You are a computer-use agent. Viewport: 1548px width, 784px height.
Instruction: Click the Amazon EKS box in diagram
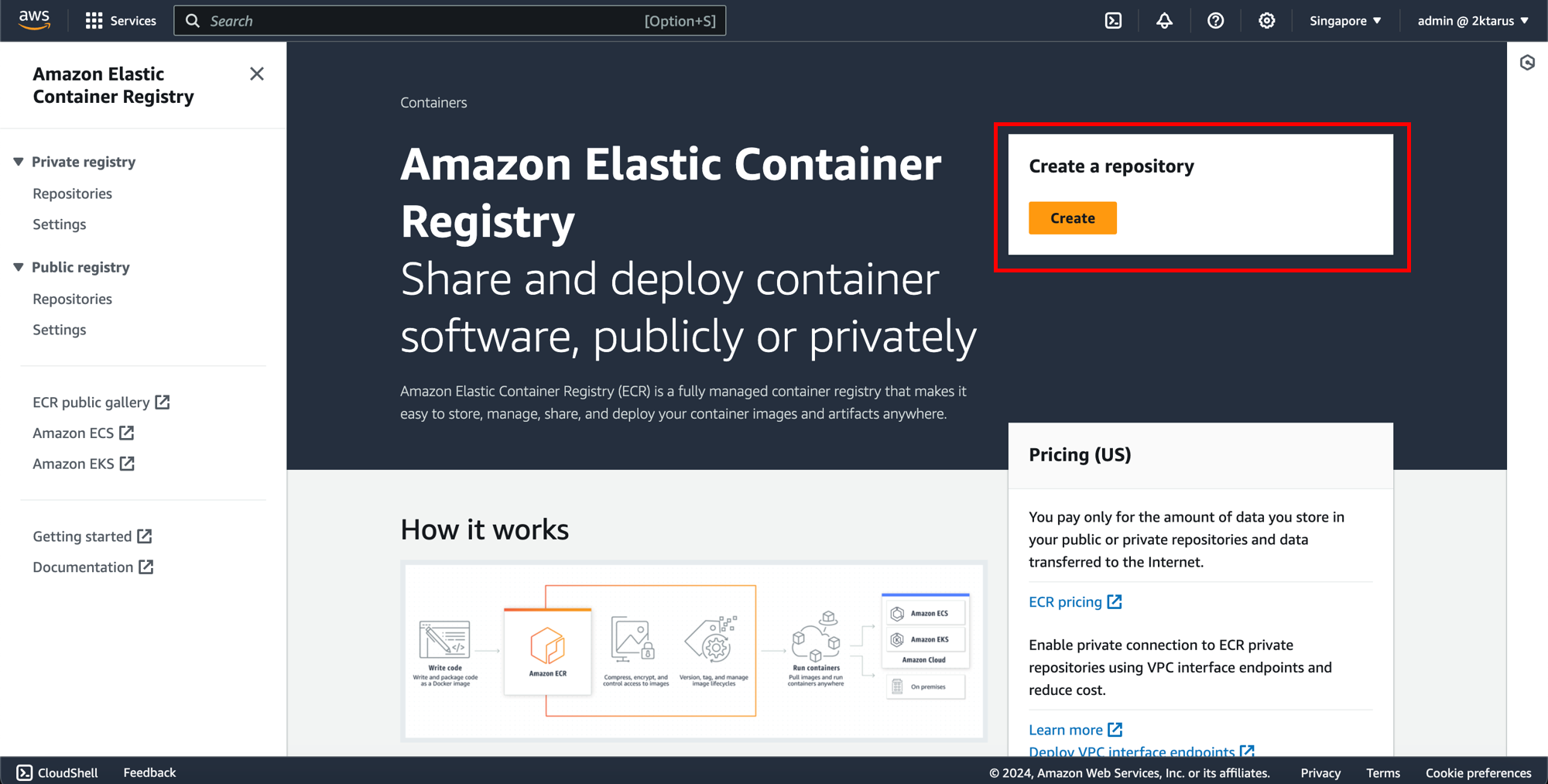pos(926,639)
